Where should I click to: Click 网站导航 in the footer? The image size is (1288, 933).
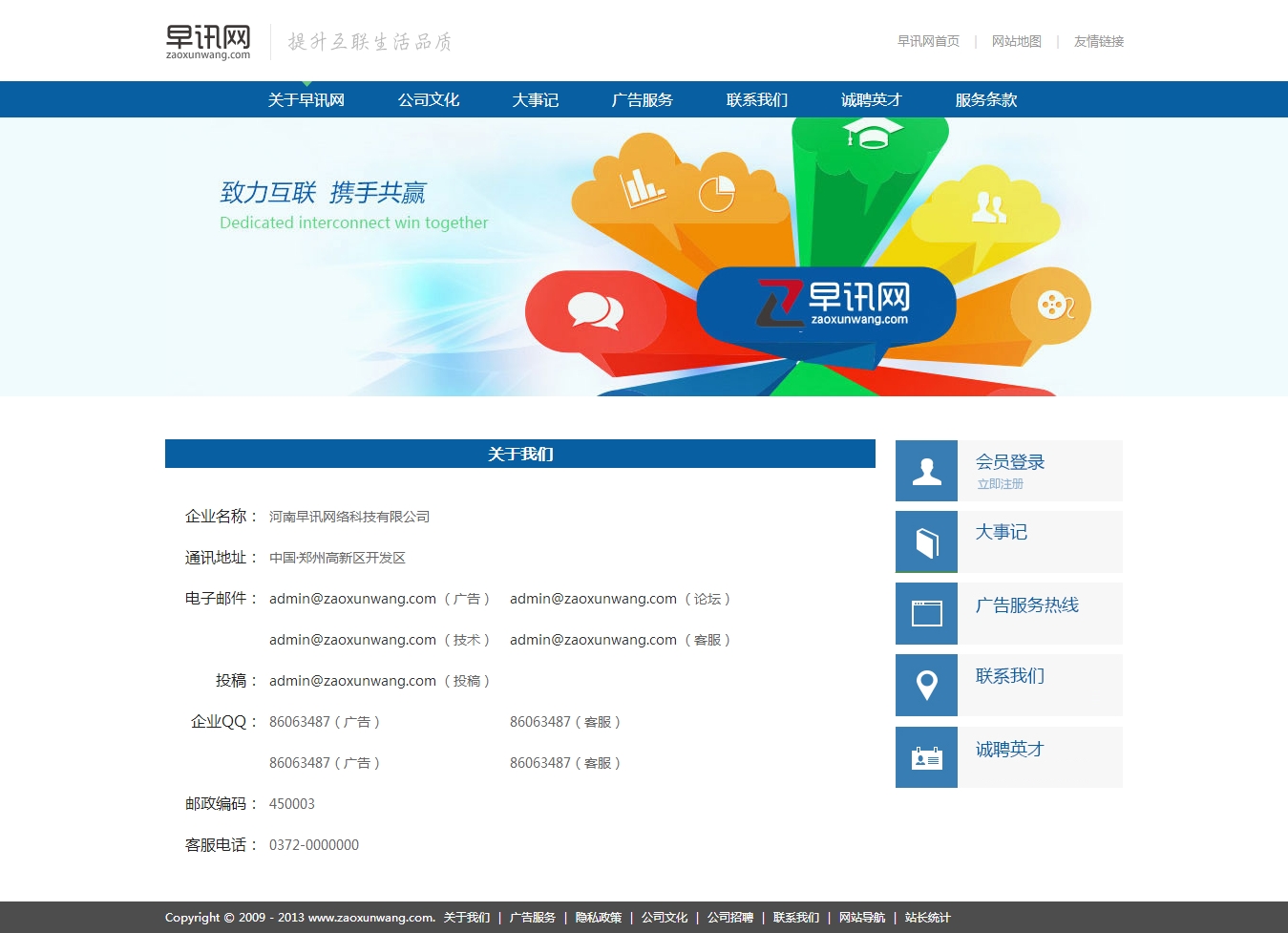(x=862, y=918)
